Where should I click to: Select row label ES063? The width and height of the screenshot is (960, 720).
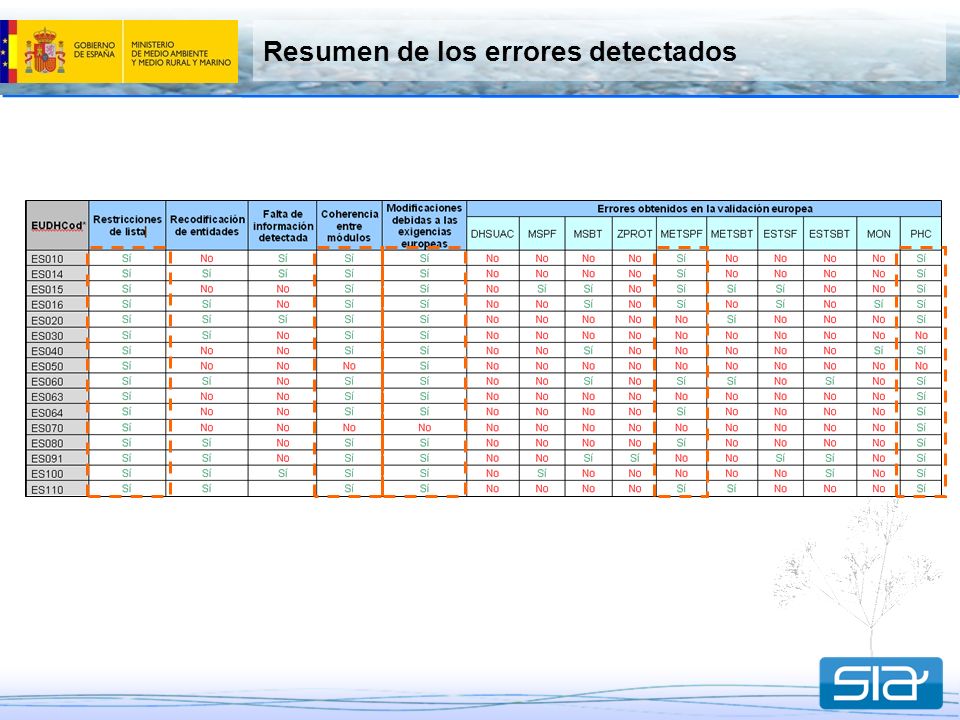pos(47,397)
